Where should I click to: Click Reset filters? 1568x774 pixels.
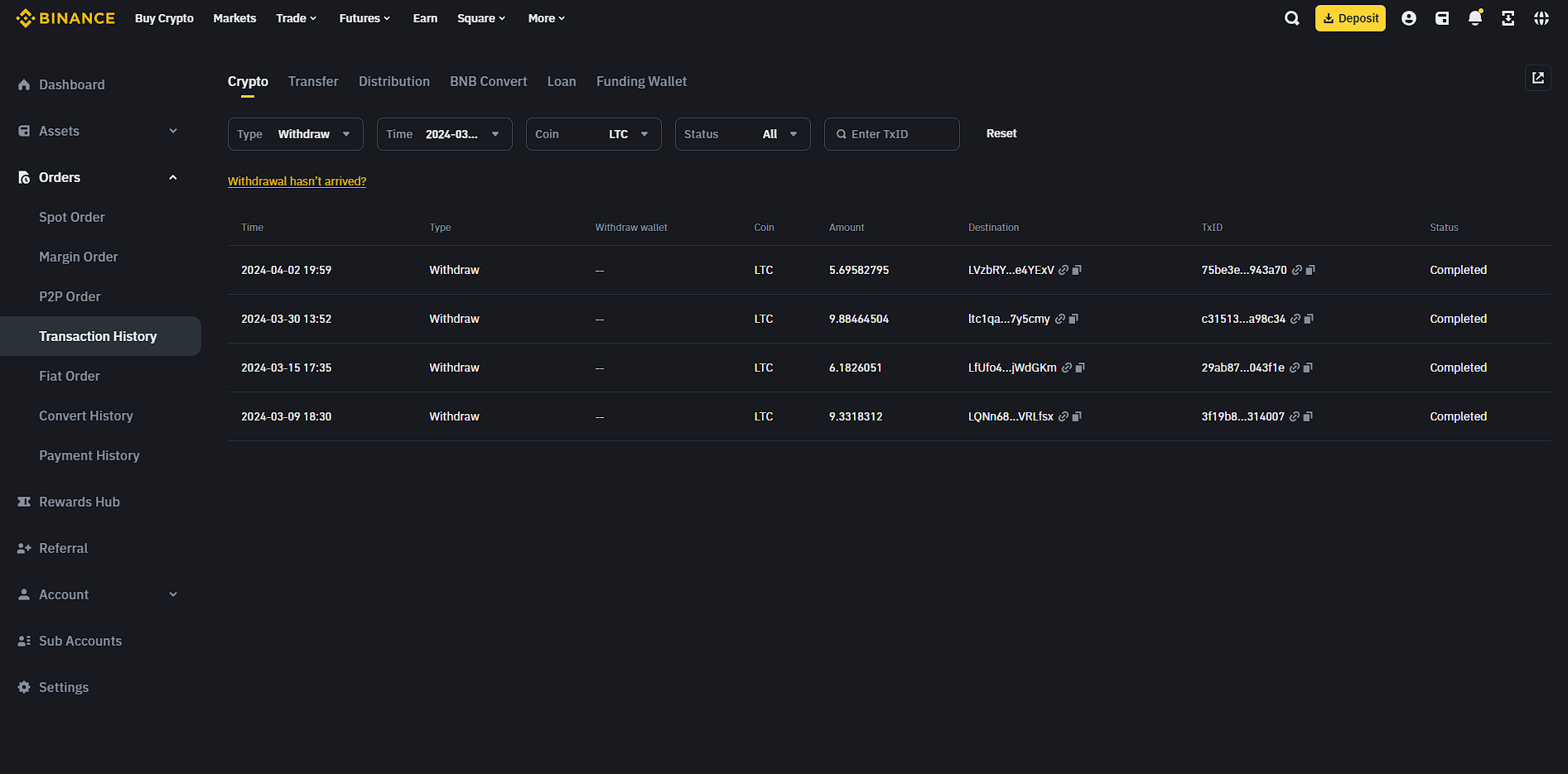tap(1001, 133)
